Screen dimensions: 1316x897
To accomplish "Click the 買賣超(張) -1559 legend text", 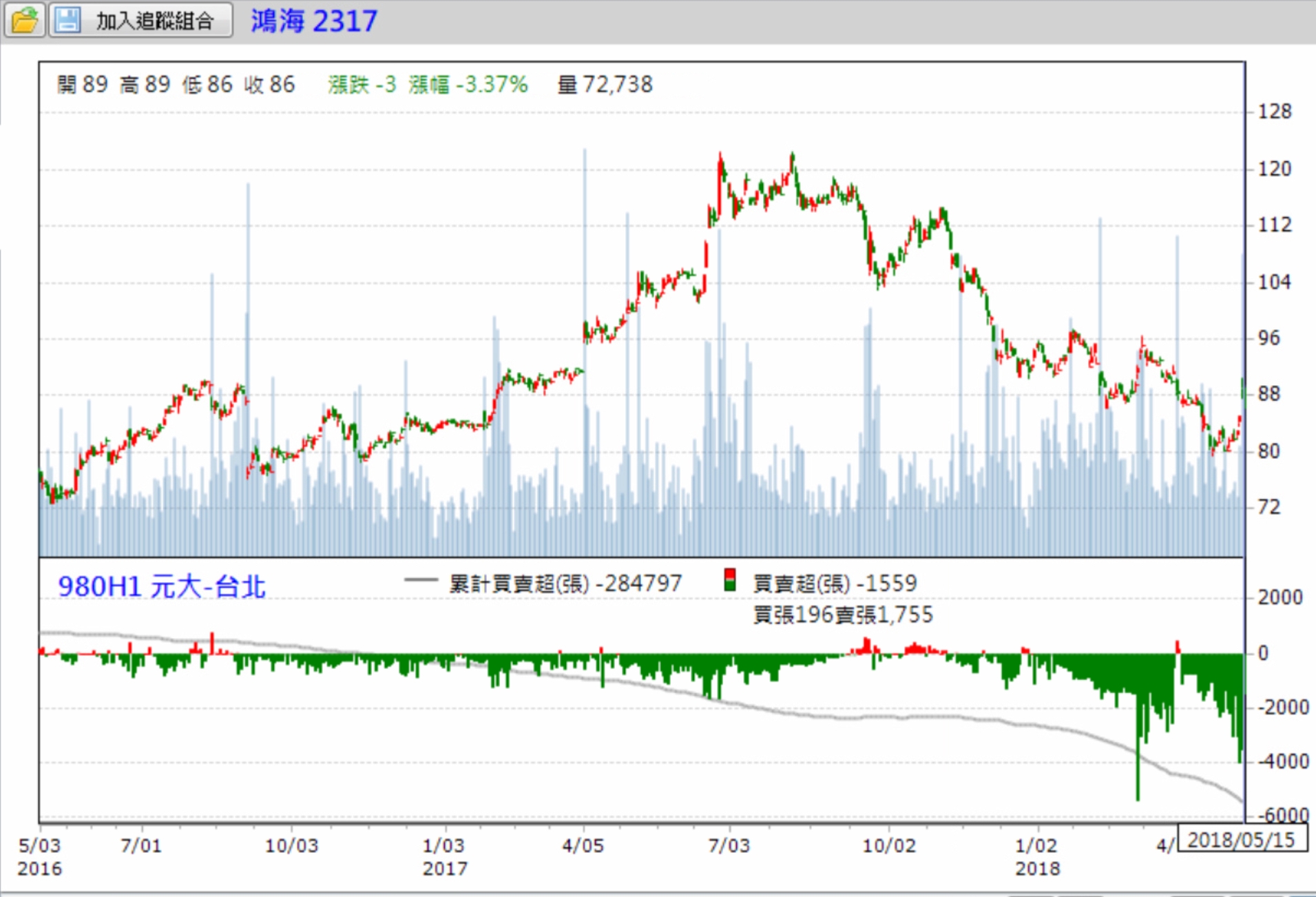I will (x=835, y=584).
